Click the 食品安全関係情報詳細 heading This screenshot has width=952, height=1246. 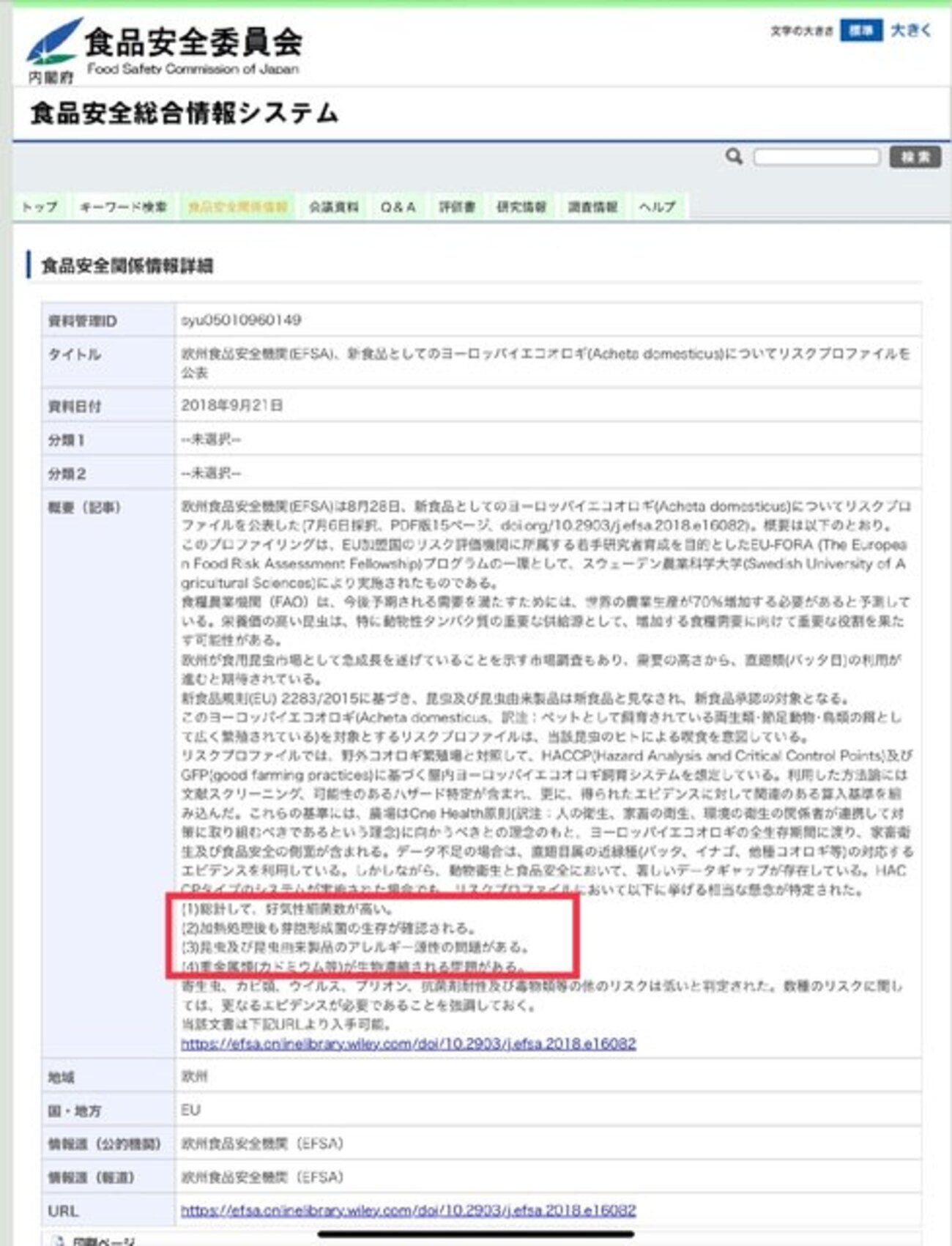pyautogui.click(x=127, y=266)
